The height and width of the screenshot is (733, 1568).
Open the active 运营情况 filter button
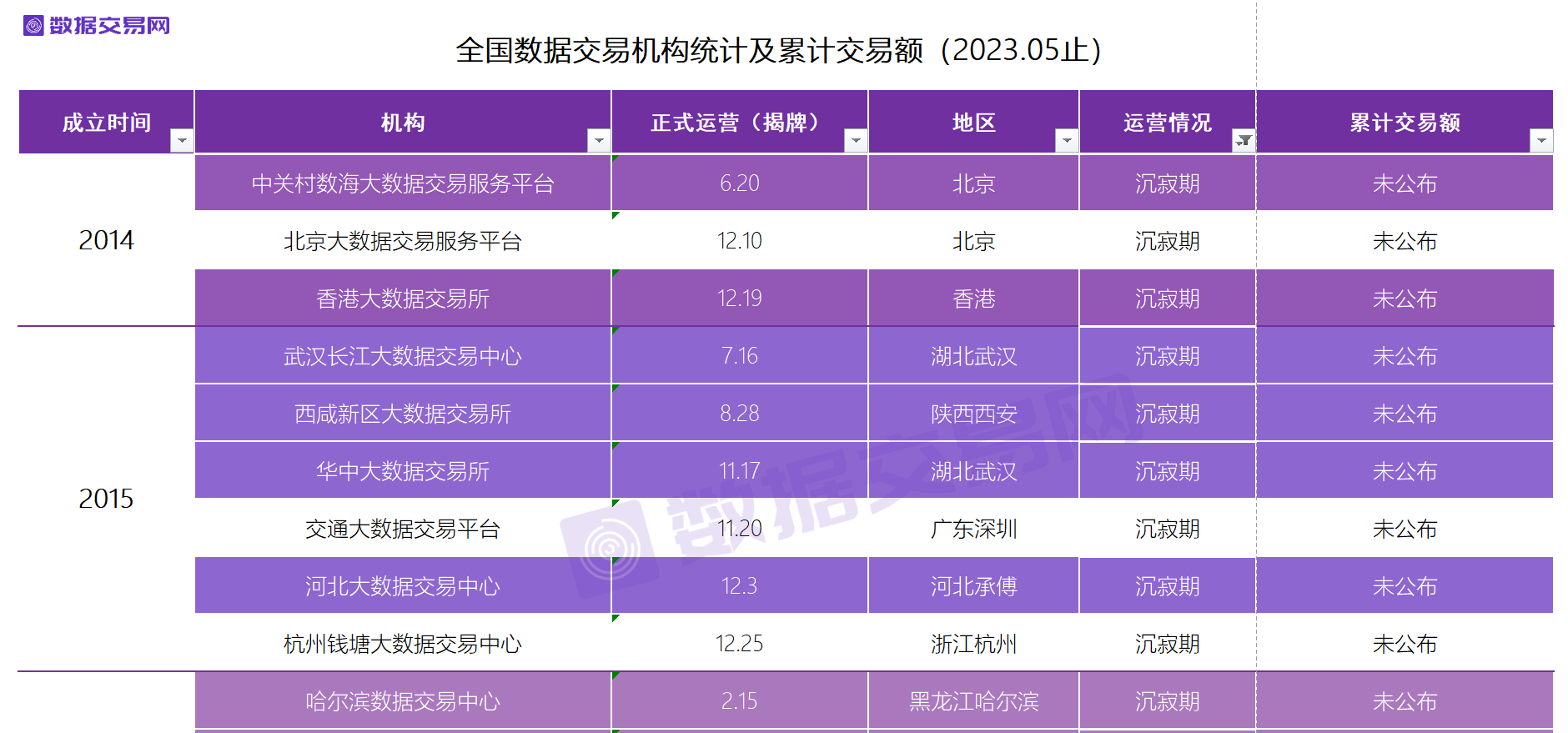coord(1244,141)
